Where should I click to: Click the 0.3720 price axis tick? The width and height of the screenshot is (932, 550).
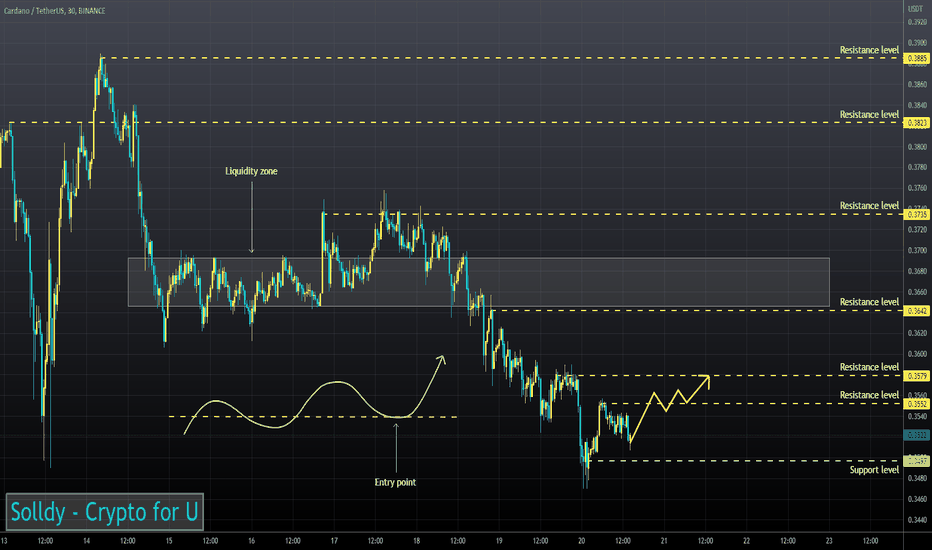[917, 230]
